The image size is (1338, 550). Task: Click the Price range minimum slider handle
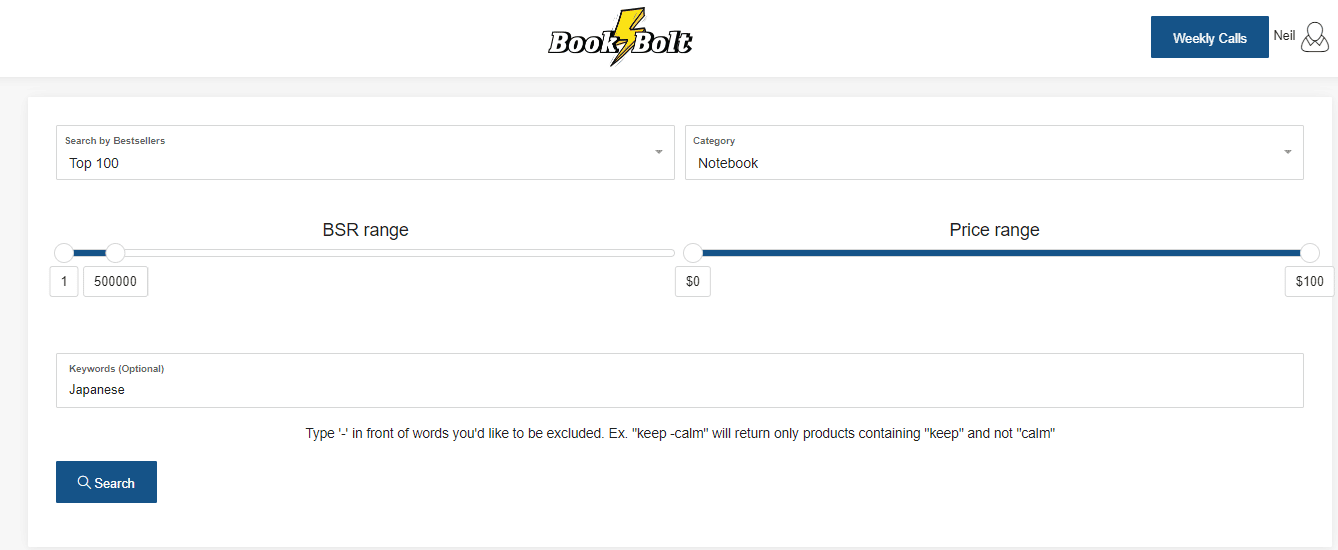coord(693,253)
